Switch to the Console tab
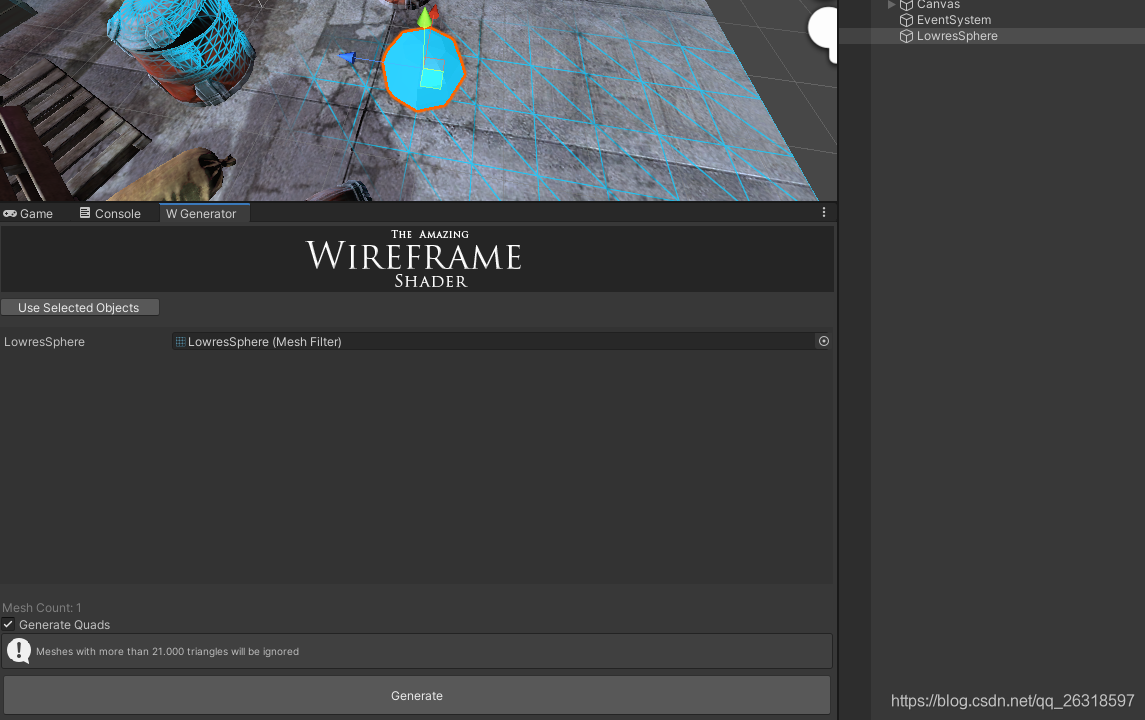 [x=110, y=213]
